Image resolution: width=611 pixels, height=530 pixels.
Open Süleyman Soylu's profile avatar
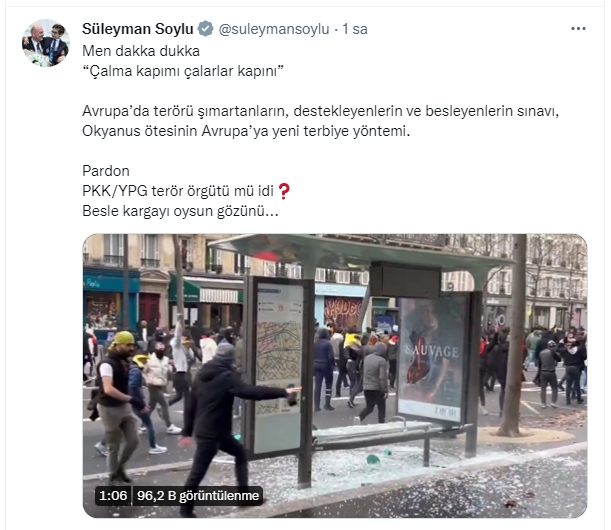tap(46, 43)
